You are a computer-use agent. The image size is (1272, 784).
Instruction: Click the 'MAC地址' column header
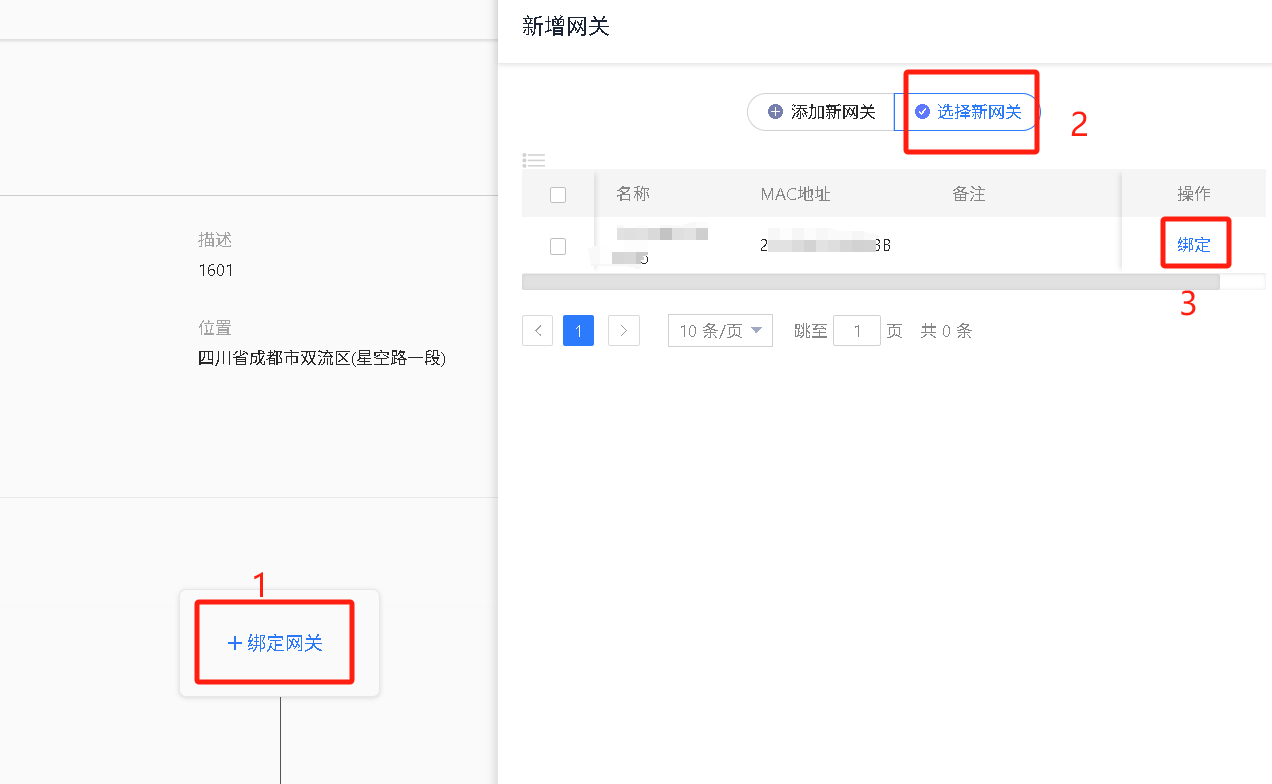[795, 194]
